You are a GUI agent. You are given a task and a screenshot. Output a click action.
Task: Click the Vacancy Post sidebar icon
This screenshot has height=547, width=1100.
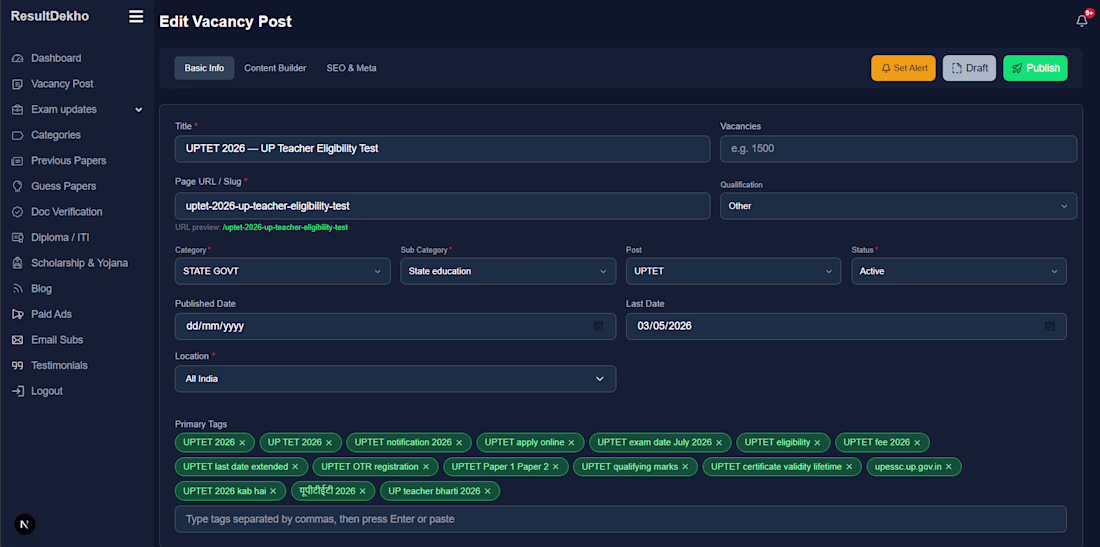pyautogui.click(x=18, y=84)
